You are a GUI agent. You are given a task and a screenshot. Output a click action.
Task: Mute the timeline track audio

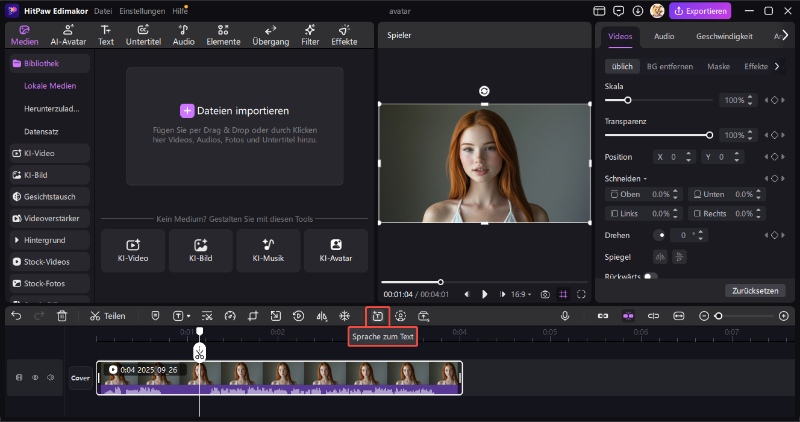click(x=50, y=378)
